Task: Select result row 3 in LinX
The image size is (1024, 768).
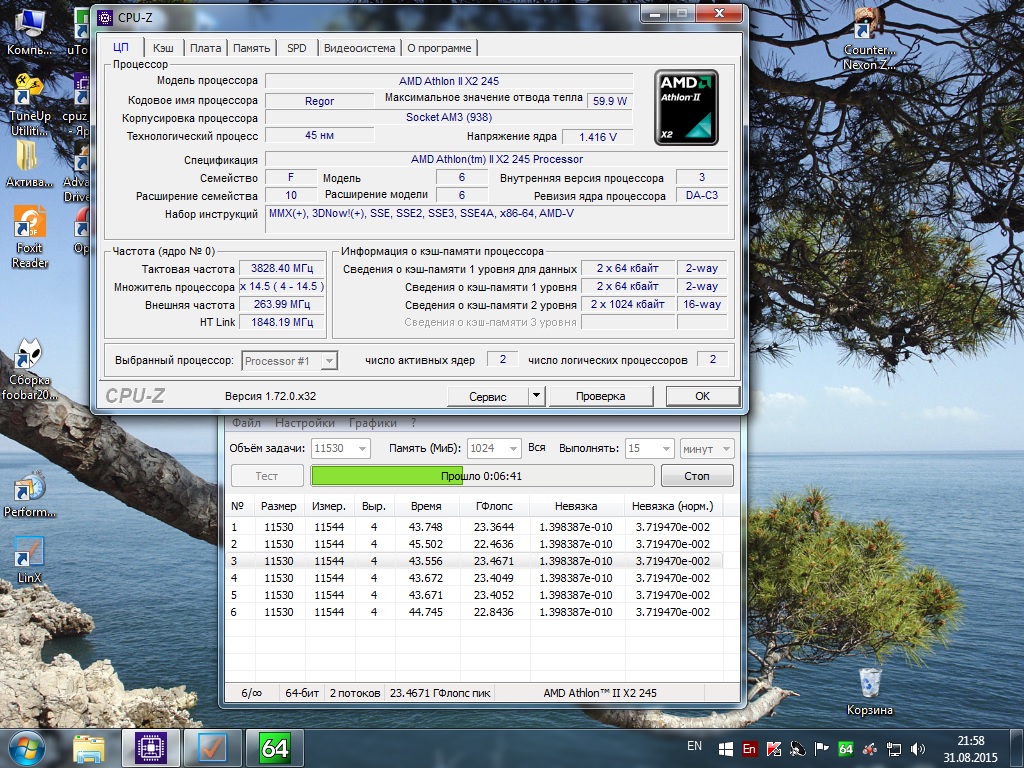Action: (474, 561)
